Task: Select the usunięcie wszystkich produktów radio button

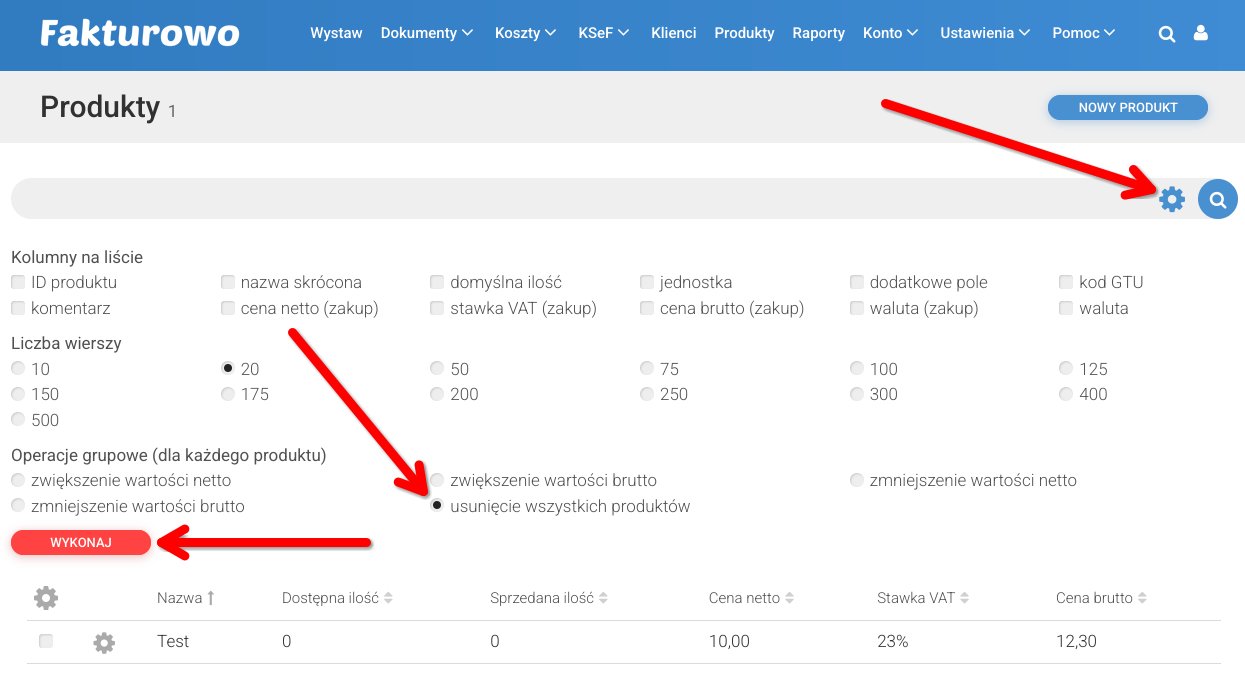Action: pos(437,506)
